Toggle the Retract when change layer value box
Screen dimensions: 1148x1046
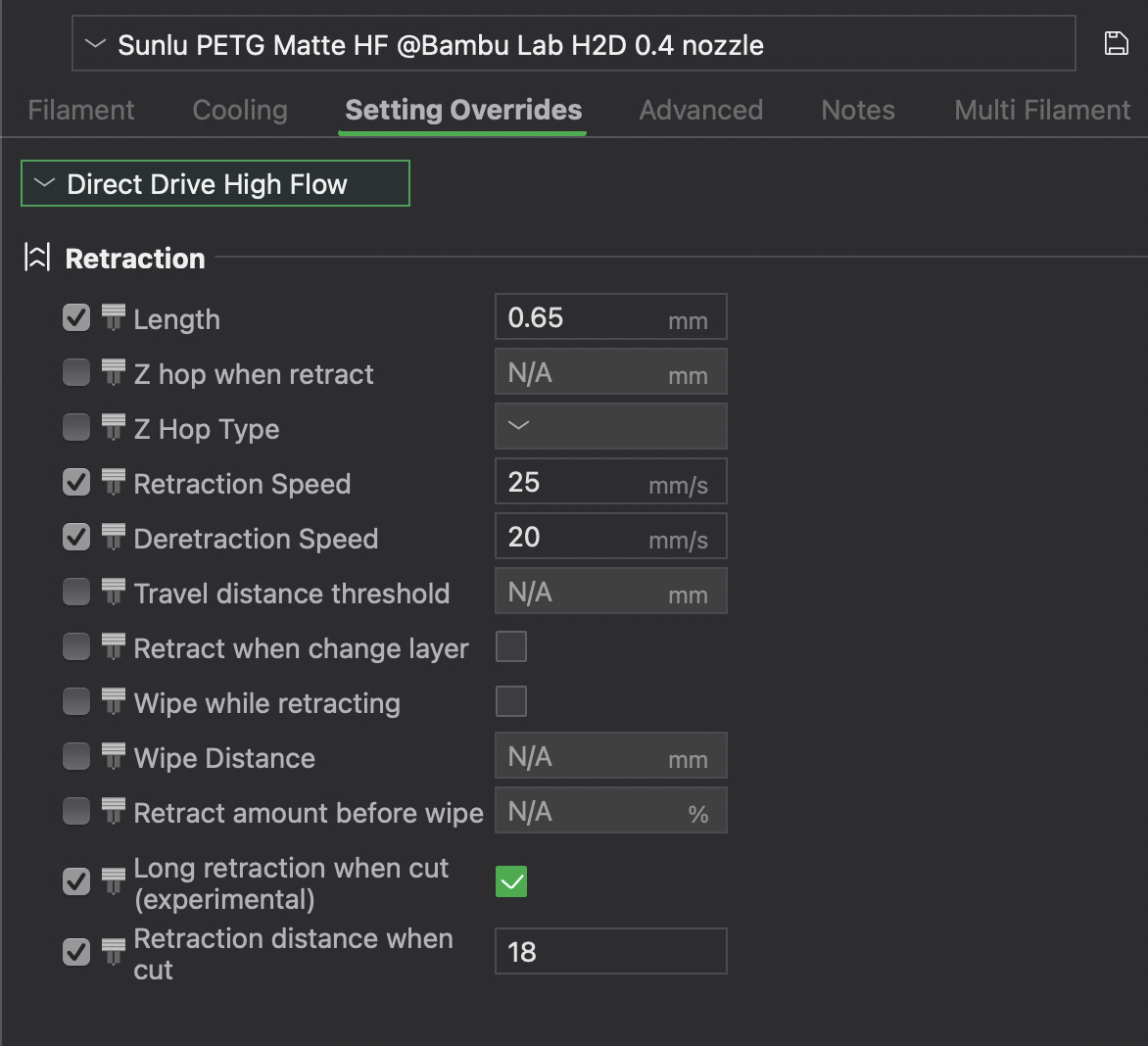click(511, 647)
